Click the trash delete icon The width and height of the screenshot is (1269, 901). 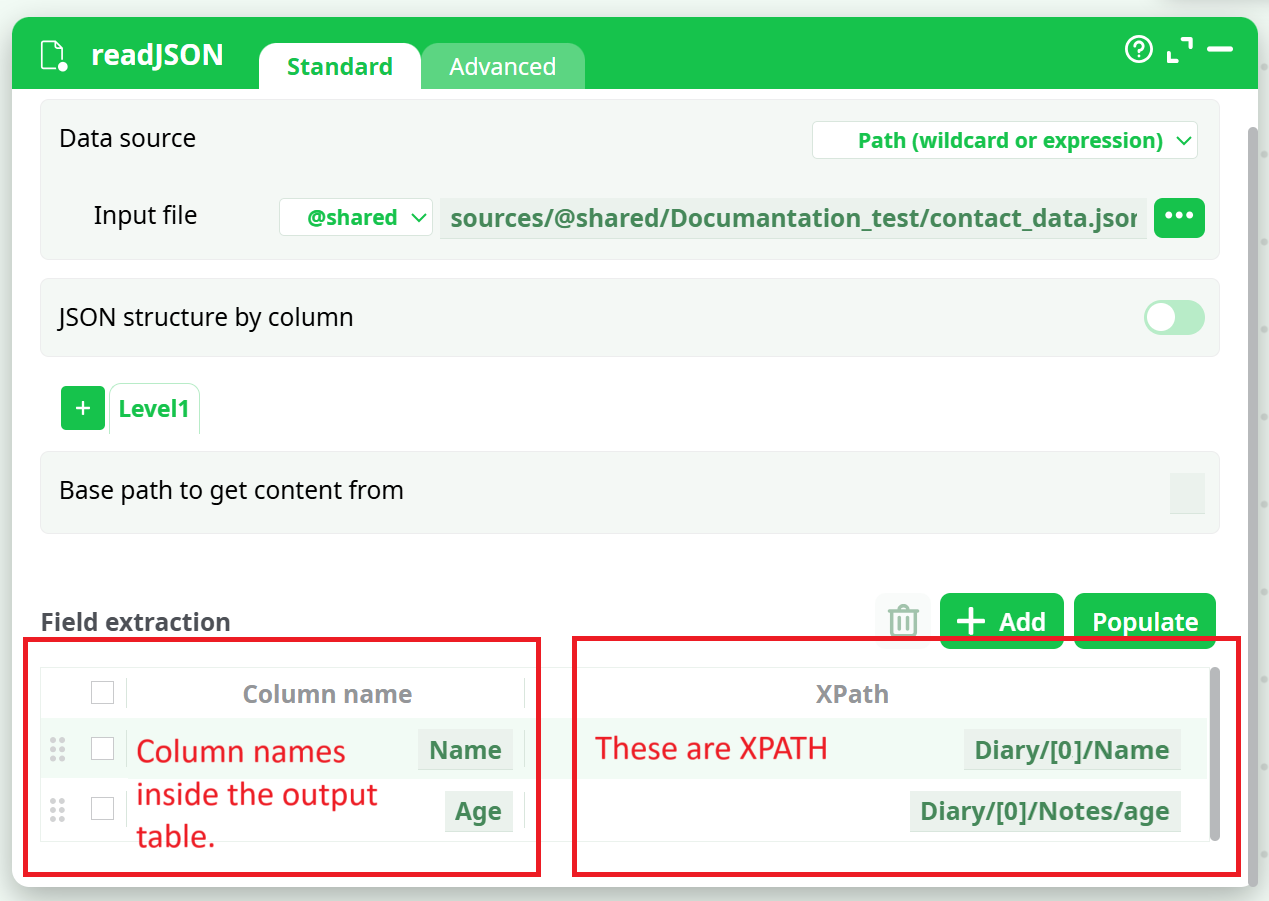tap(903, 621)
